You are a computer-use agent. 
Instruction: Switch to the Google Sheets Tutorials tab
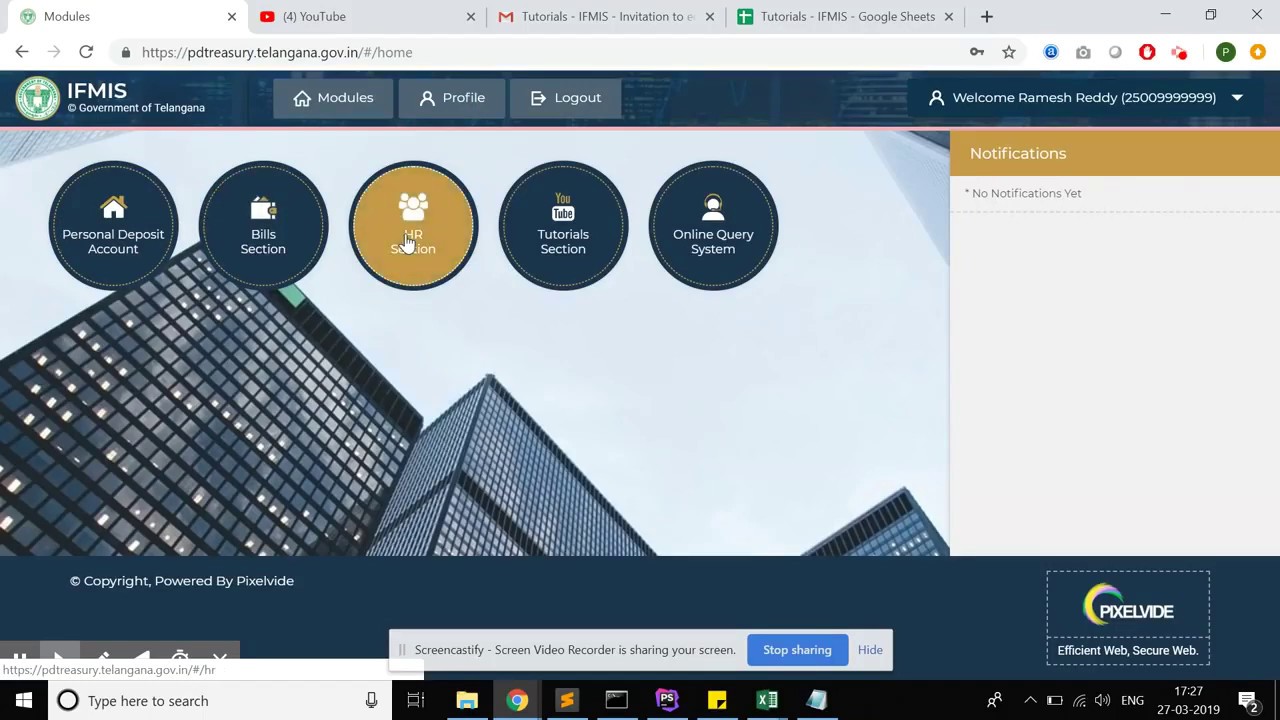coord(846,16)
